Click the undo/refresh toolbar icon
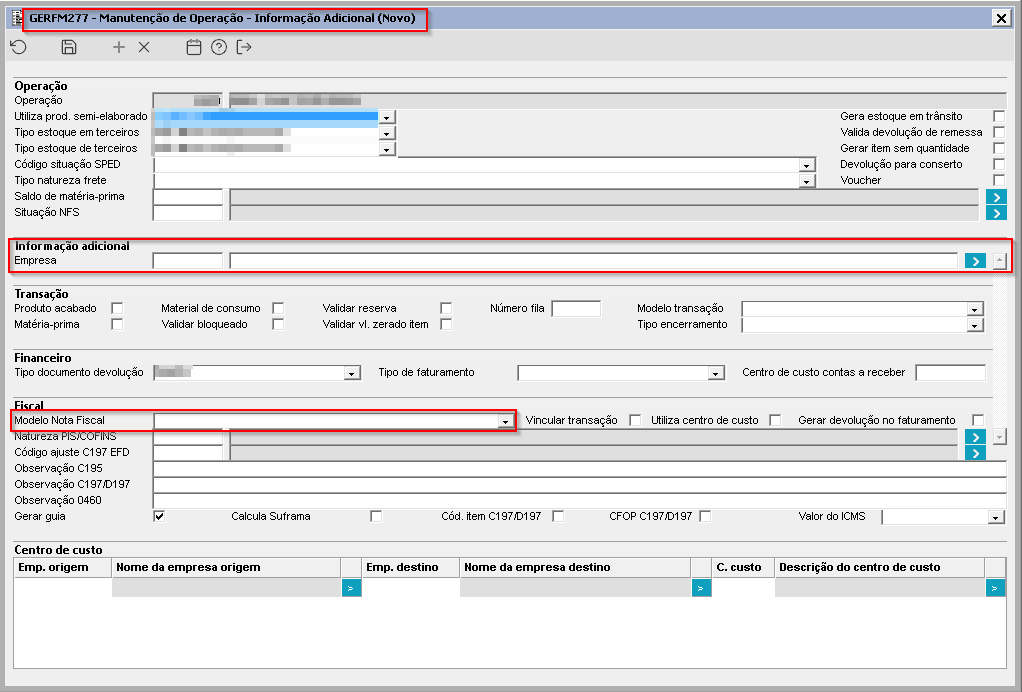Viewport: 1022px width, 692px height. (x=19, y=47)
